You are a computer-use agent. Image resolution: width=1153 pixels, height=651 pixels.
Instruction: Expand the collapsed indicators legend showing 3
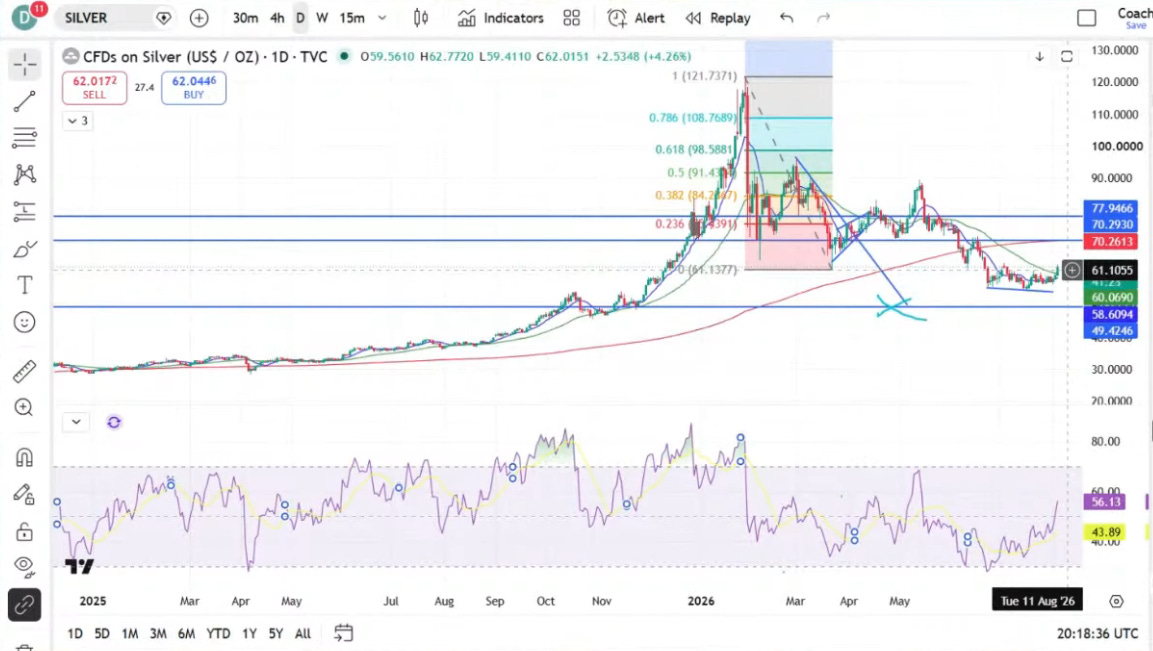coord(77,121)
